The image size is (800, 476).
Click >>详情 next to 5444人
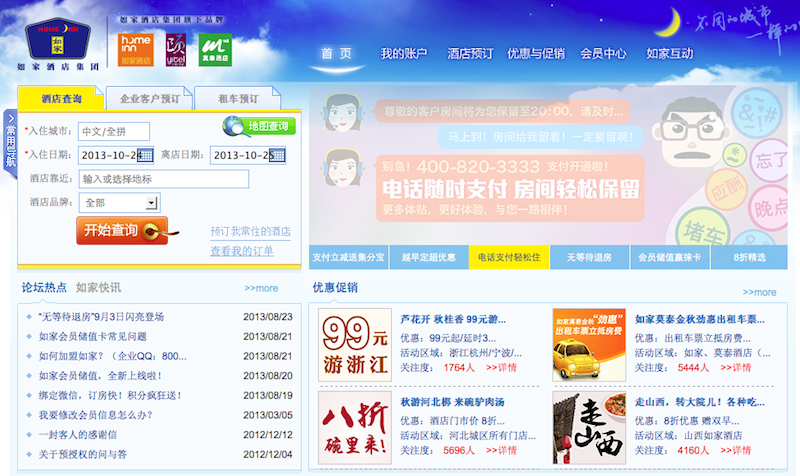tap(736, 368)
